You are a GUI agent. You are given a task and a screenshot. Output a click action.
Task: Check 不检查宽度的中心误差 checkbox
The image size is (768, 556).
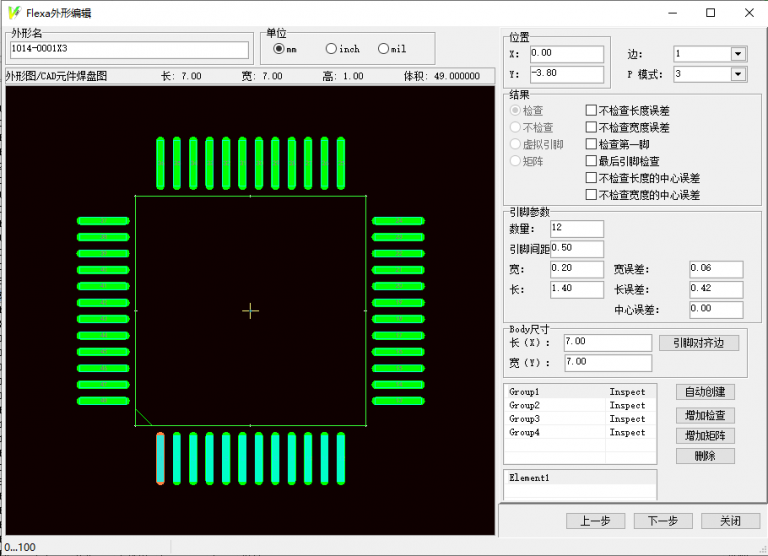[591, 195]
